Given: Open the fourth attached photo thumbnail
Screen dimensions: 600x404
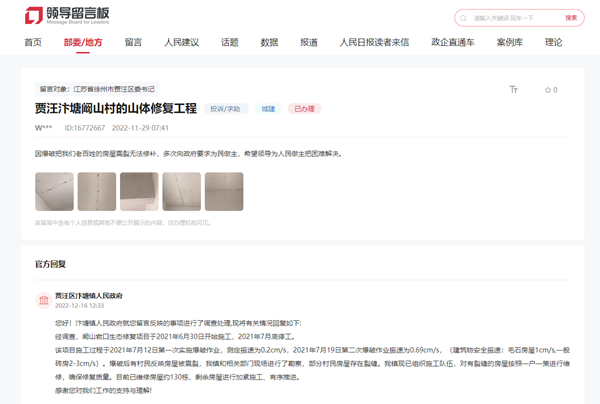Looking at the screenshot, I should 181,191.
